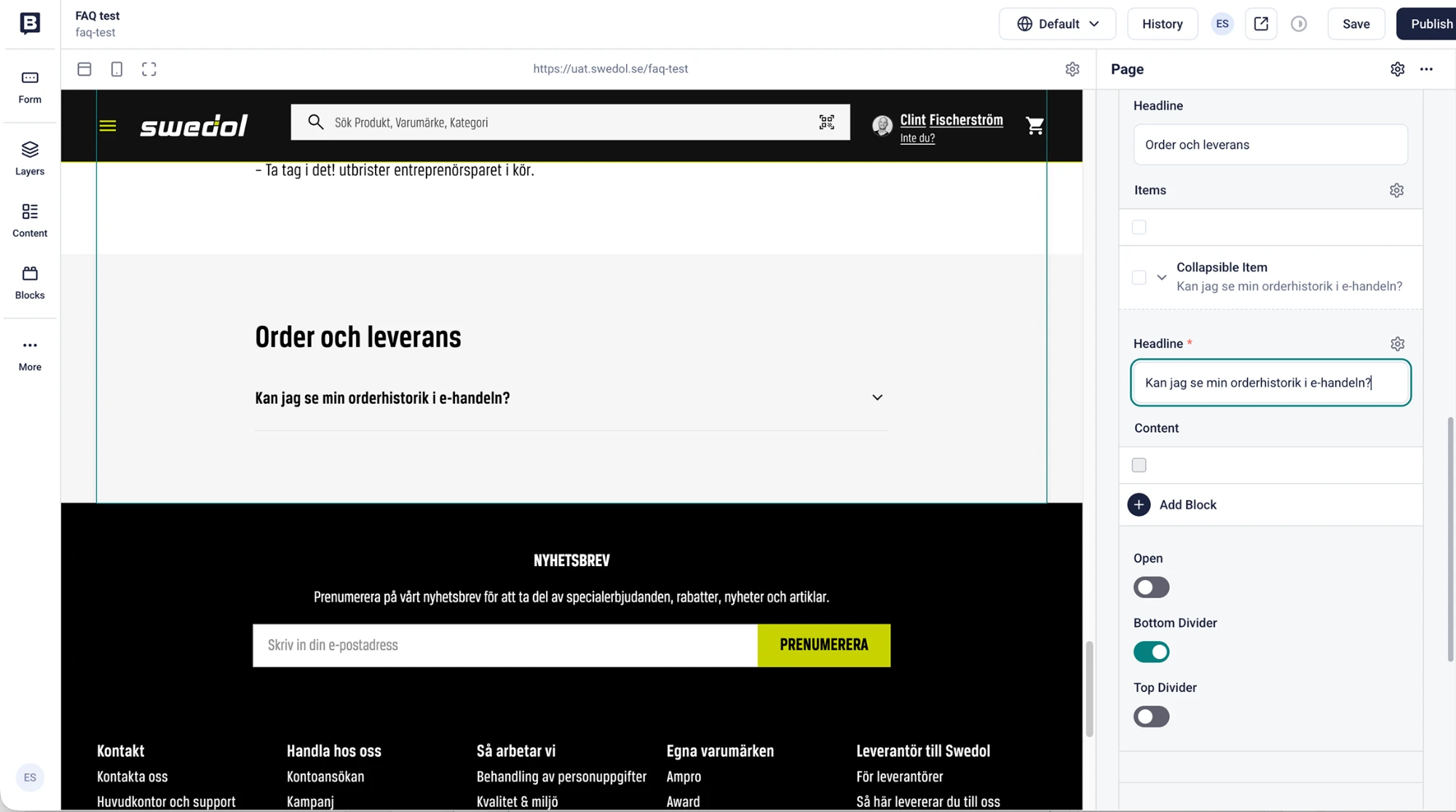
Task: Open Headline field settings gear
Action: [1397, 343]
